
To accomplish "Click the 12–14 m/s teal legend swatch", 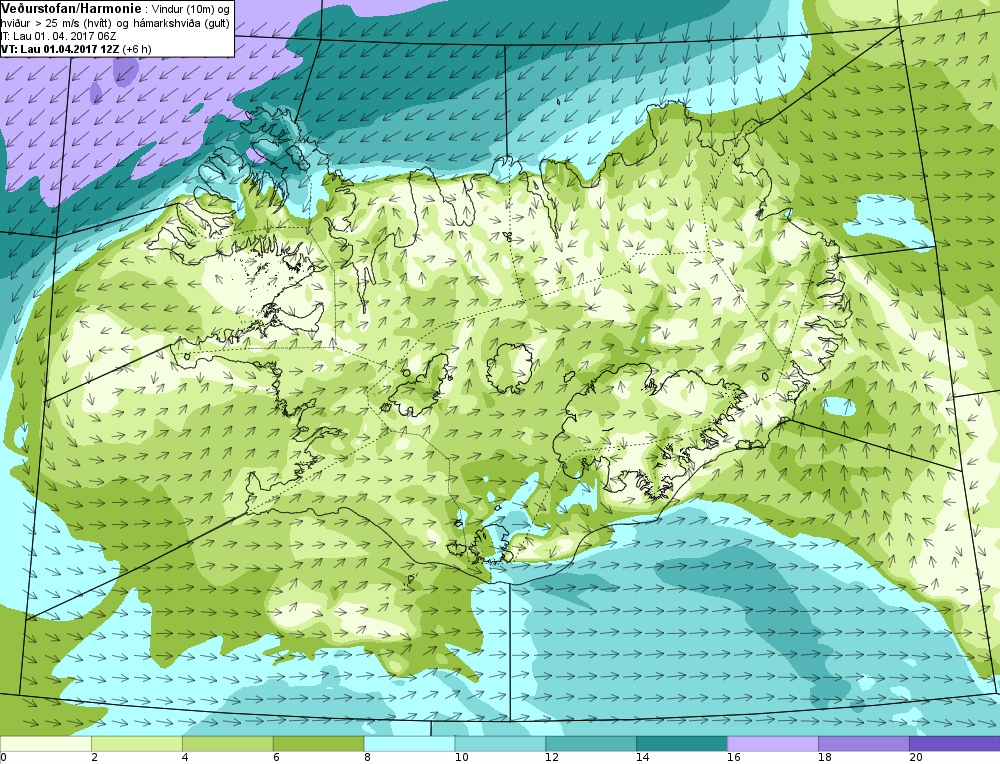I will (x=591, y=744).
